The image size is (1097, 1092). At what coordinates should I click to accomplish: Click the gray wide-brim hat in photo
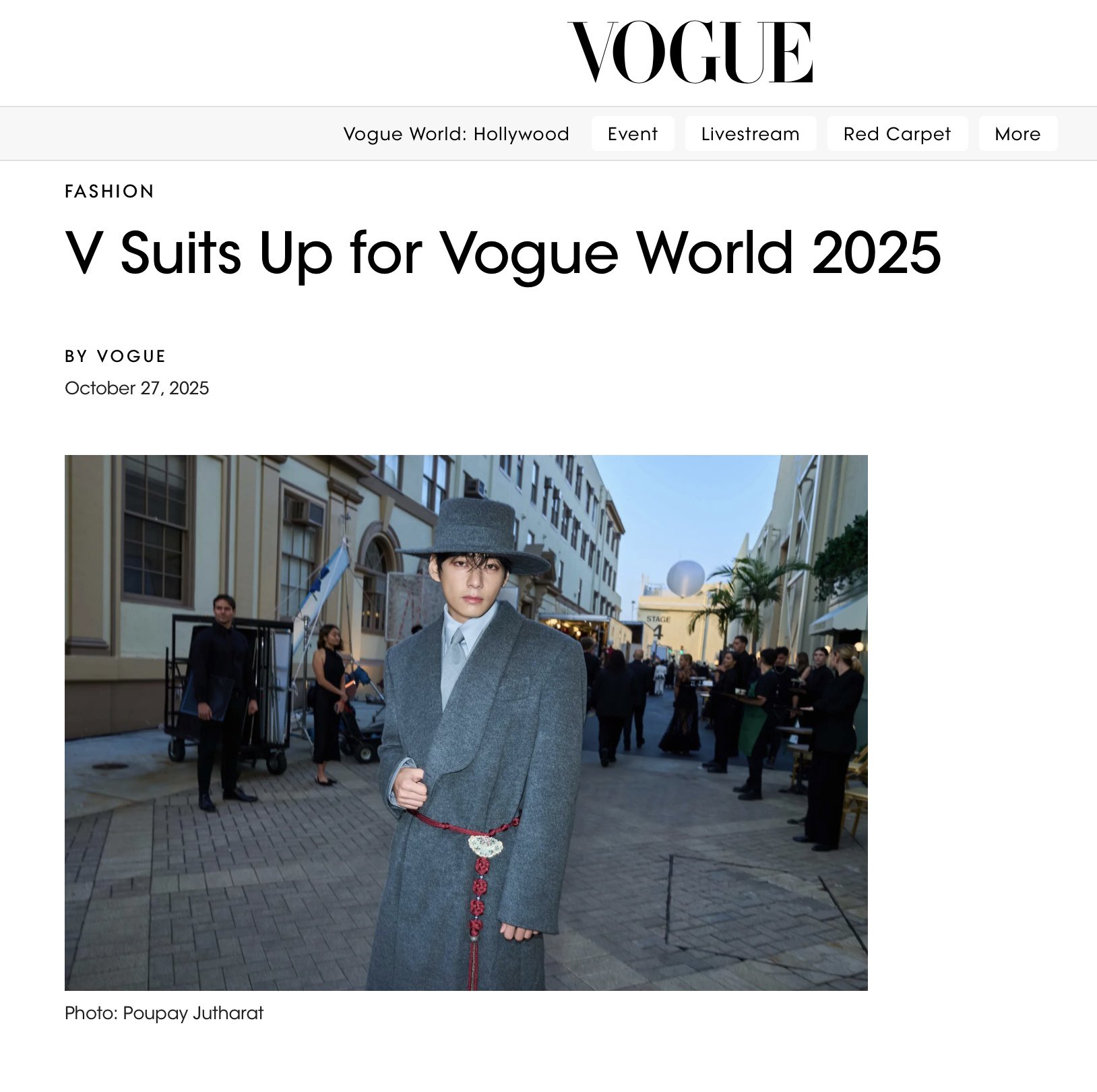pyautogui.click(x=475, y=536)
